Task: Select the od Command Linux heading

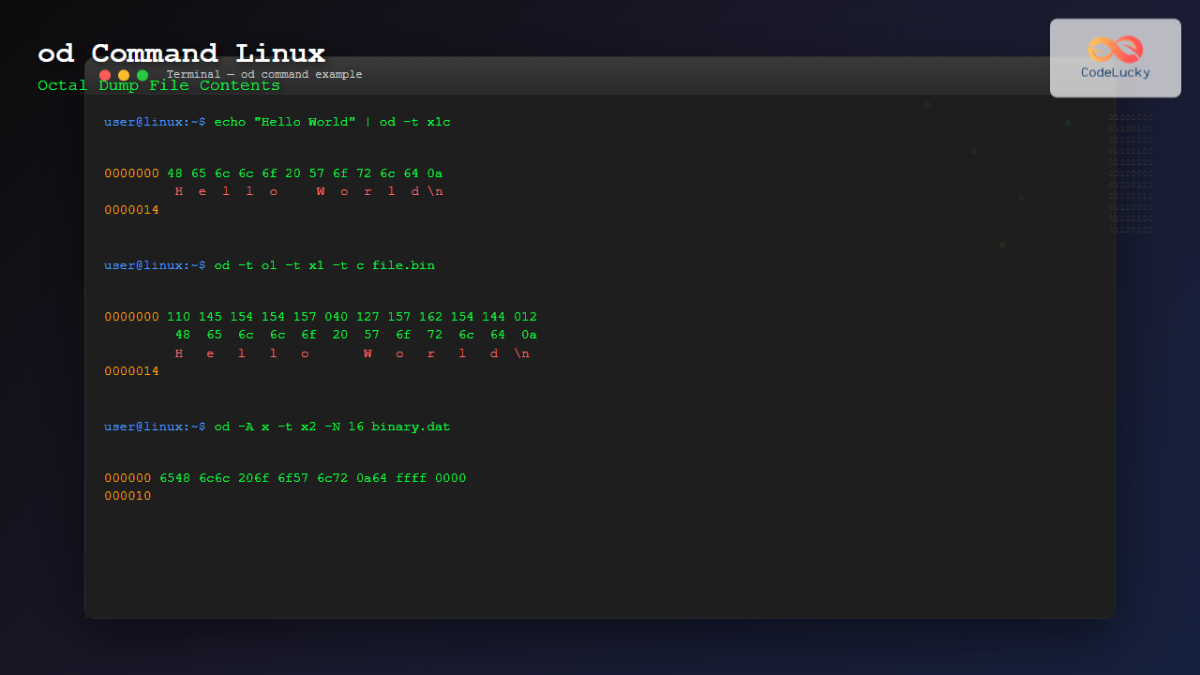Action: coord(180,53)
